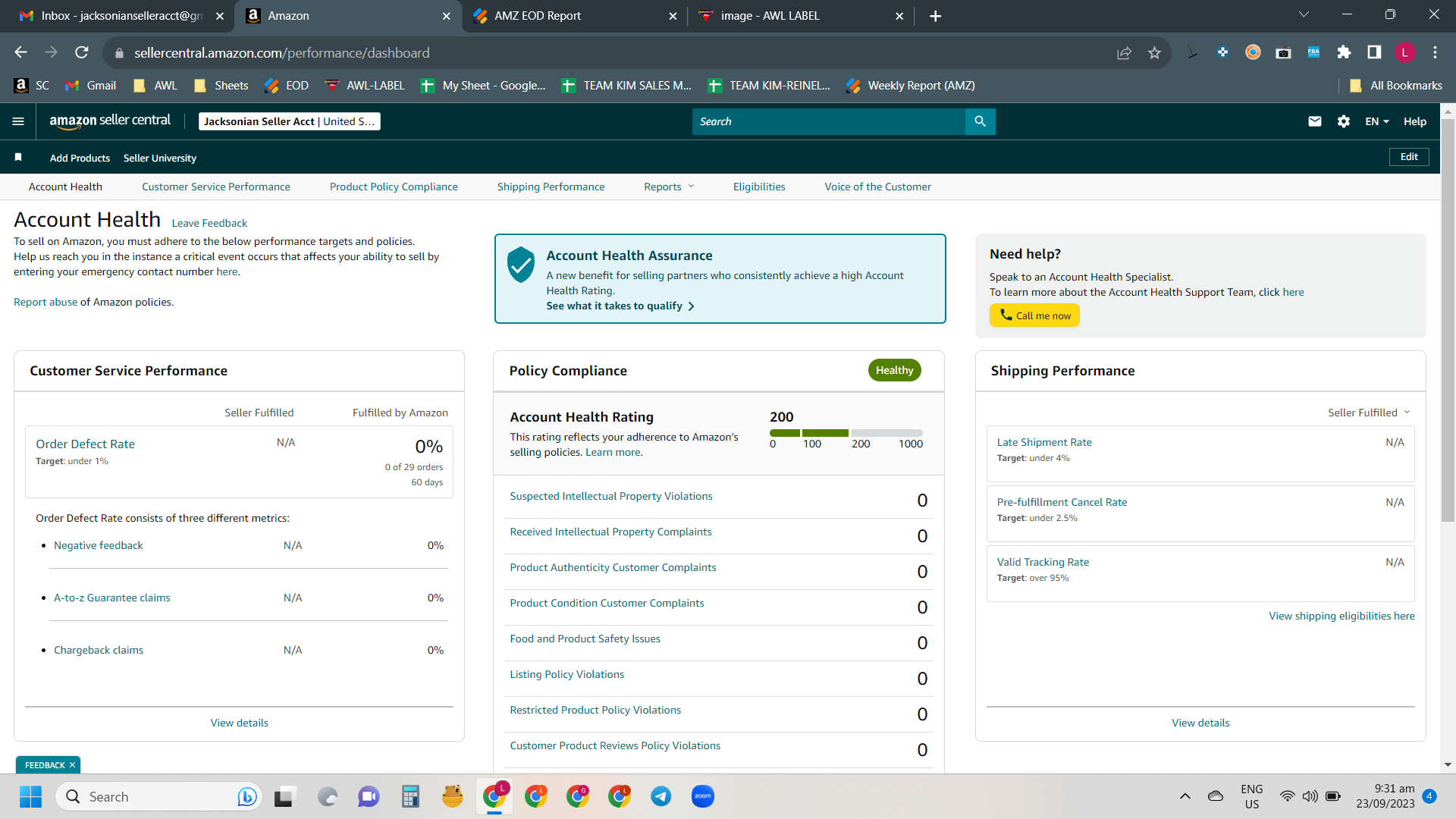Screen dimensions: 1456x819
Task: Click the amazon seller central logo
Action: pos(110,121)
